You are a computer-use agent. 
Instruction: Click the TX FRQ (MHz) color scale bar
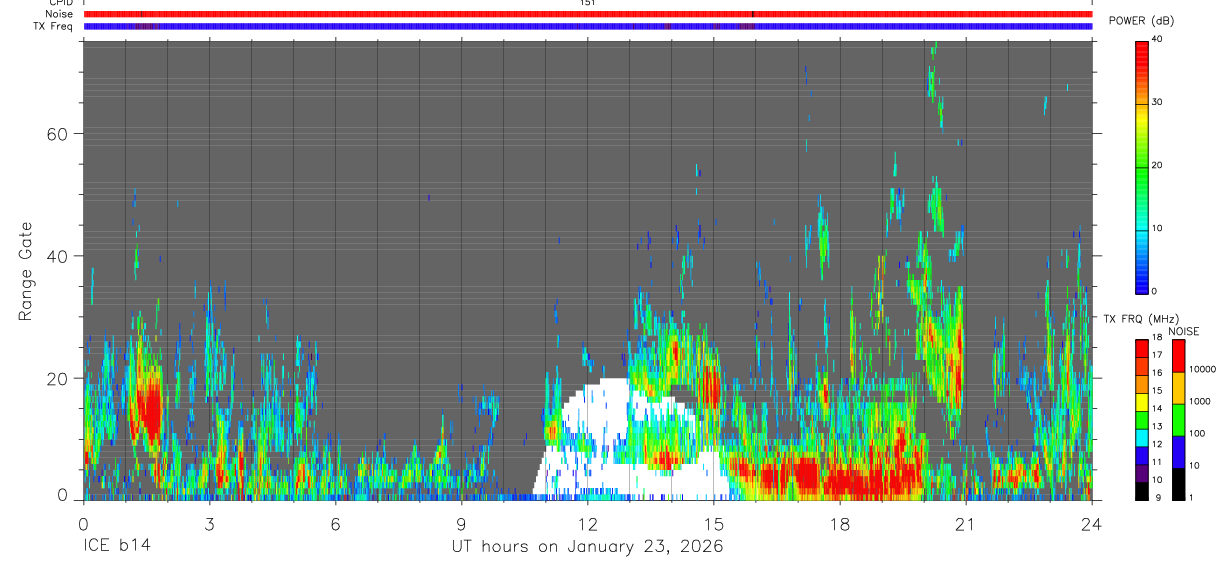point(1142,419)
